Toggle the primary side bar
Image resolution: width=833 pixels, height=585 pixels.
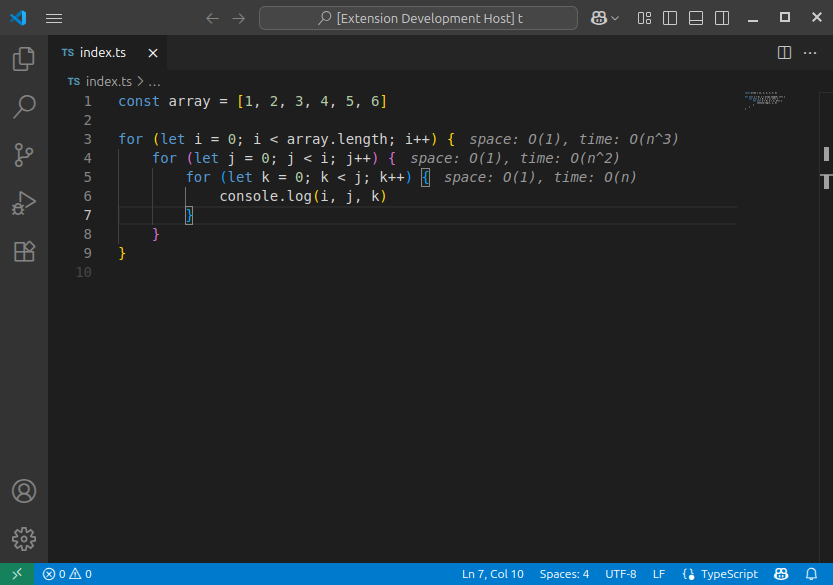point(670,19)
